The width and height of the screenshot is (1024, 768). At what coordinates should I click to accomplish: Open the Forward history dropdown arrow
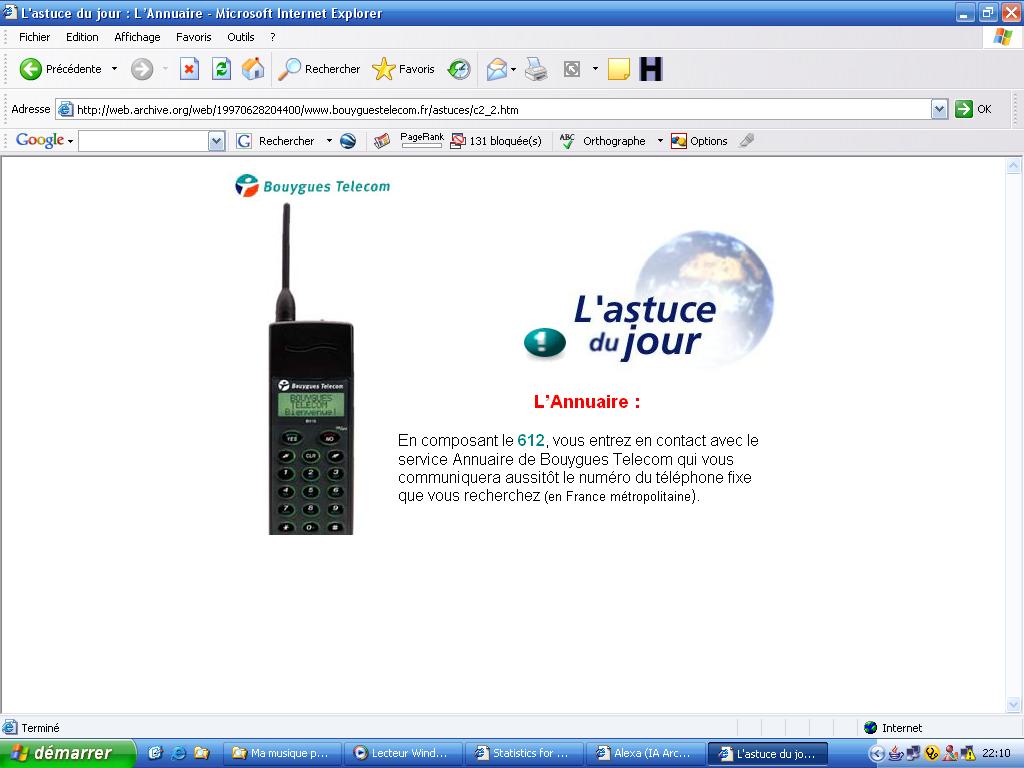click(165, 69)
